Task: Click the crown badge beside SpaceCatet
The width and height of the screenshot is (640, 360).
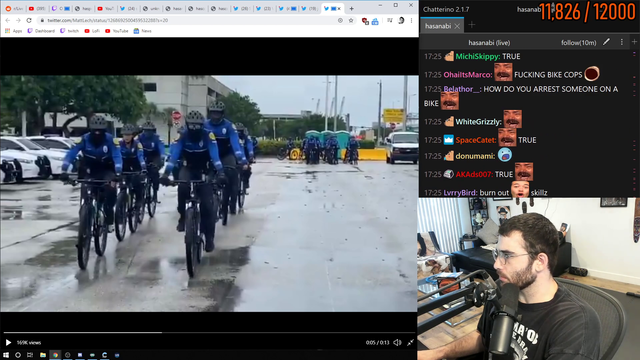Action: click(x=449, y=140)
